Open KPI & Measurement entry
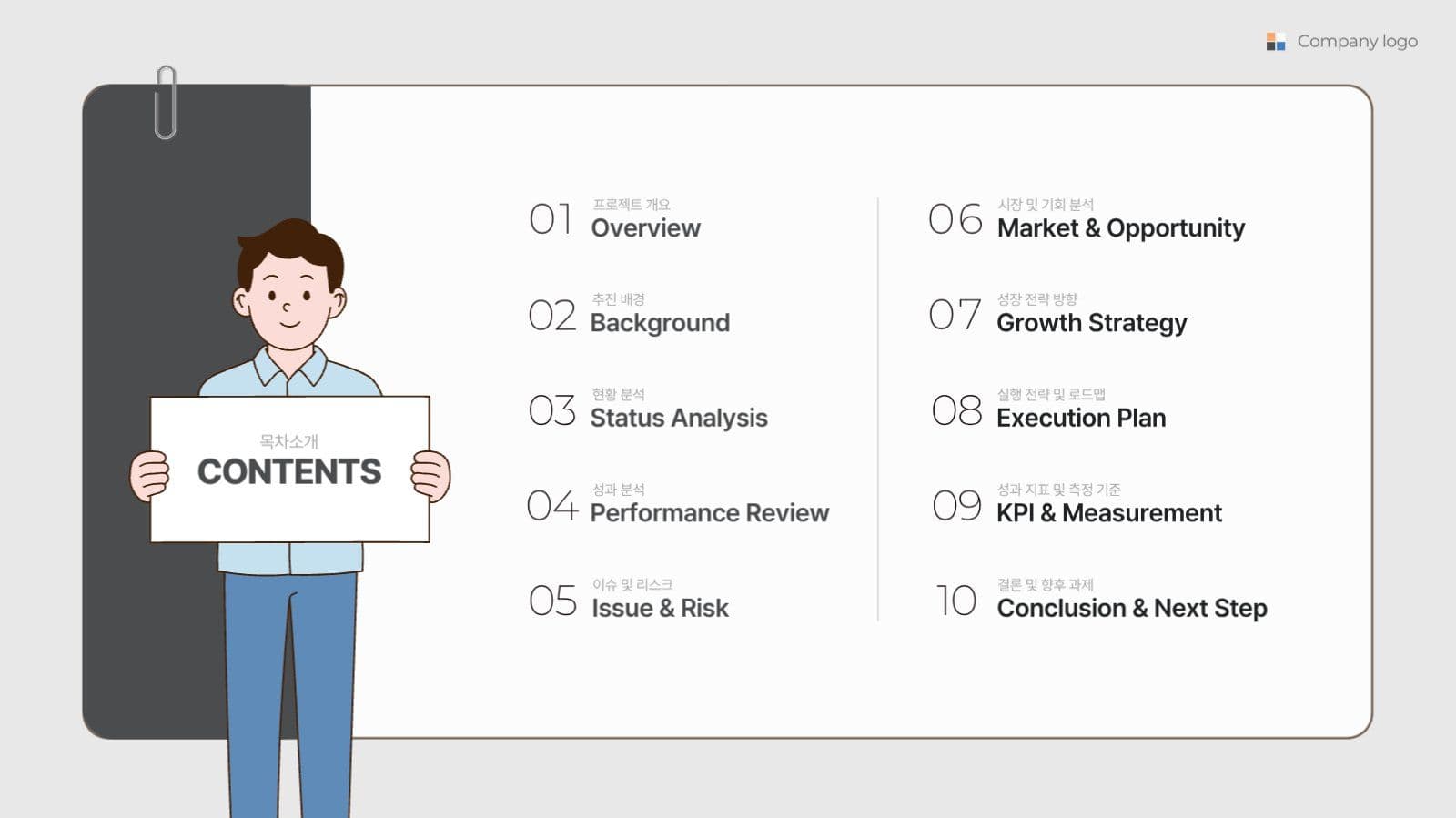Screen dimensions: 1456x818 (1108, 513)
